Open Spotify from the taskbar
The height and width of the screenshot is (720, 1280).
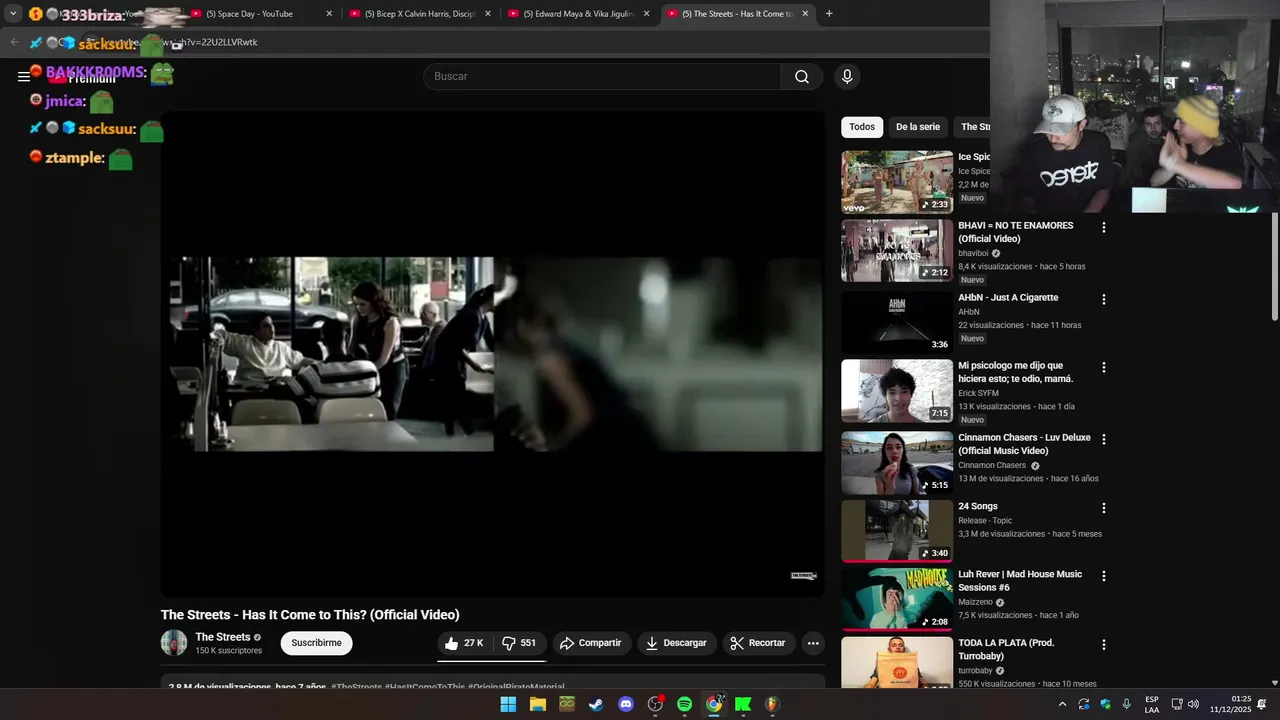coord(685,704)
